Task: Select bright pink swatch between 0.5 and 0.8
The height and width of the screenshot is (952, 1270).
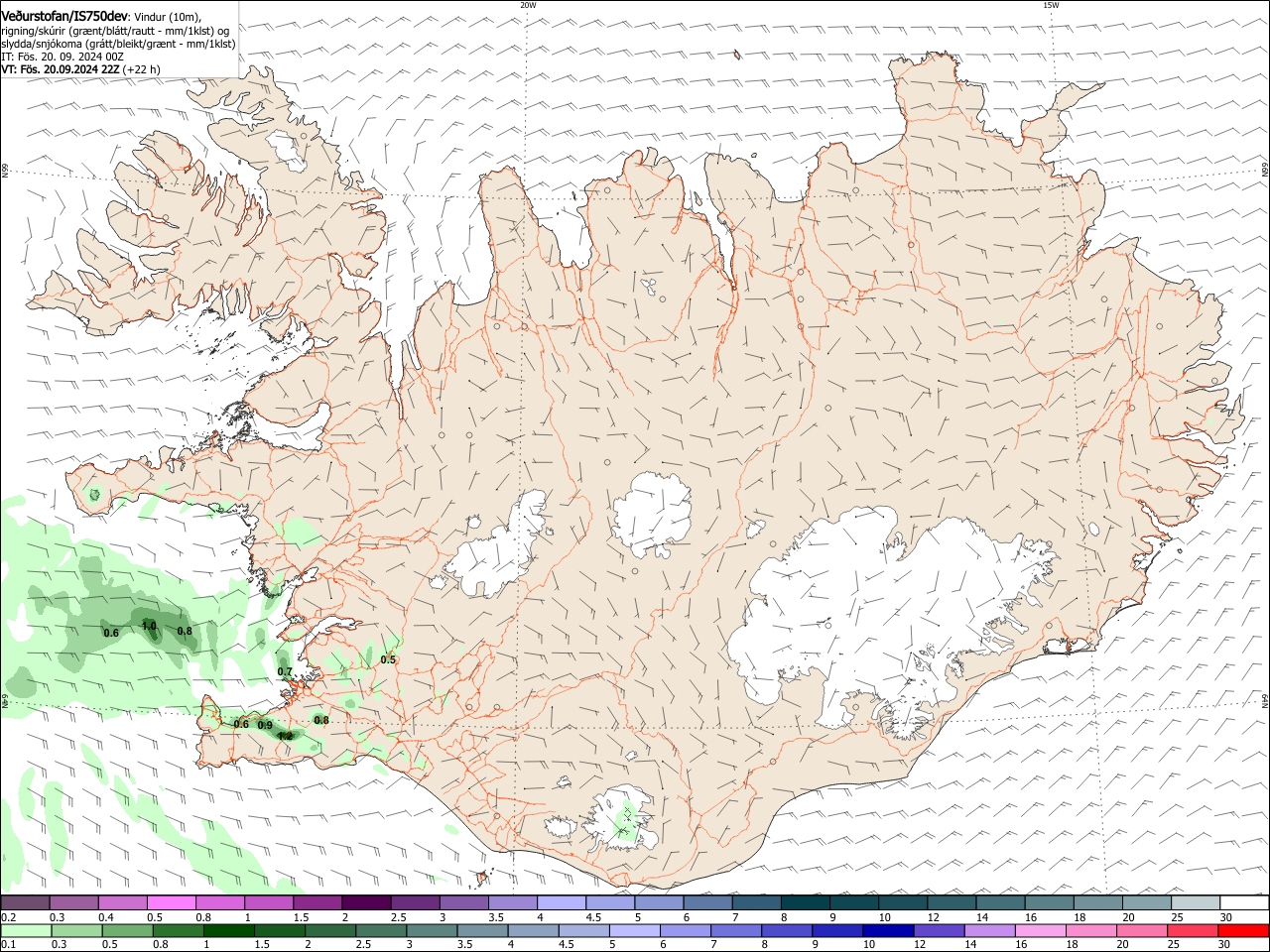Action: [x=171, y=902]
